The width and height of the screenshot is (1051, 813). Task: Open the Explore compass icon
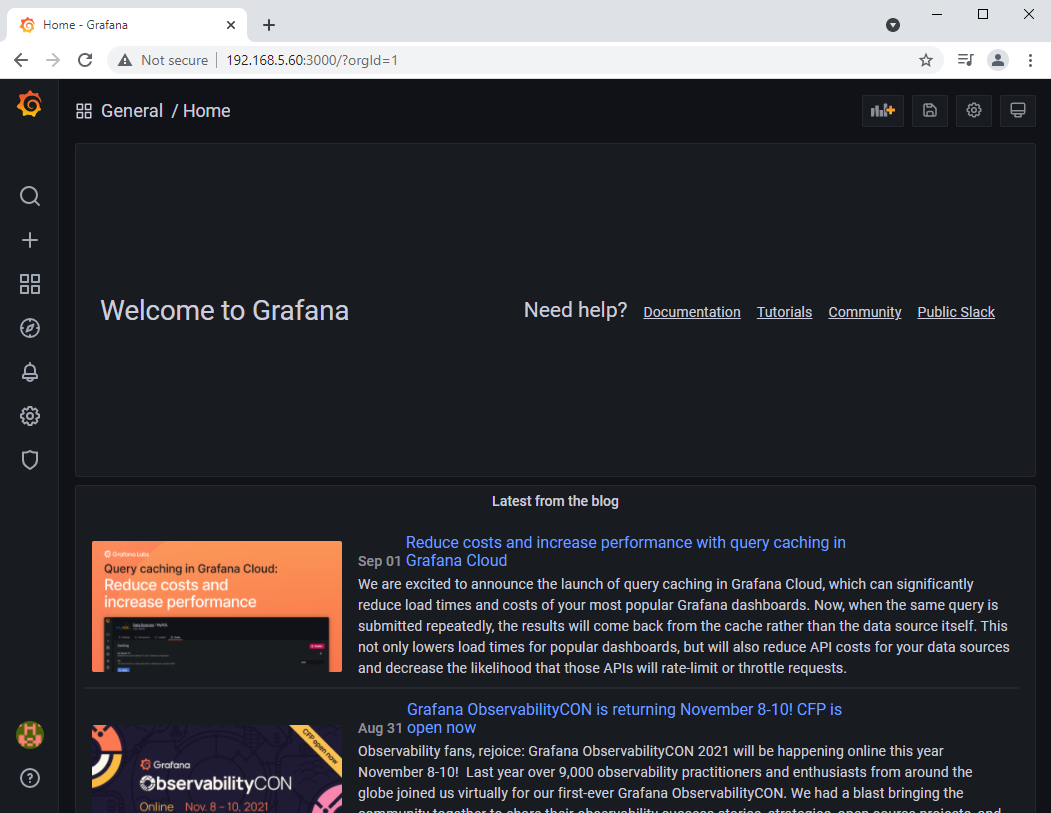[29, 328]
